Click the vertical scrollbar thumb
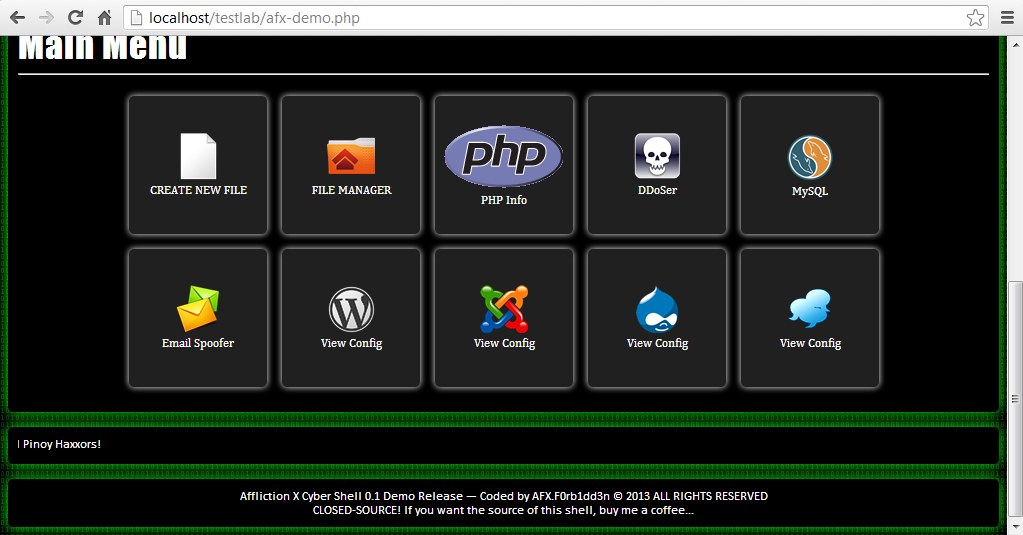The height and width of the screenshot is (535, 1023). (x=1015, y=399)
